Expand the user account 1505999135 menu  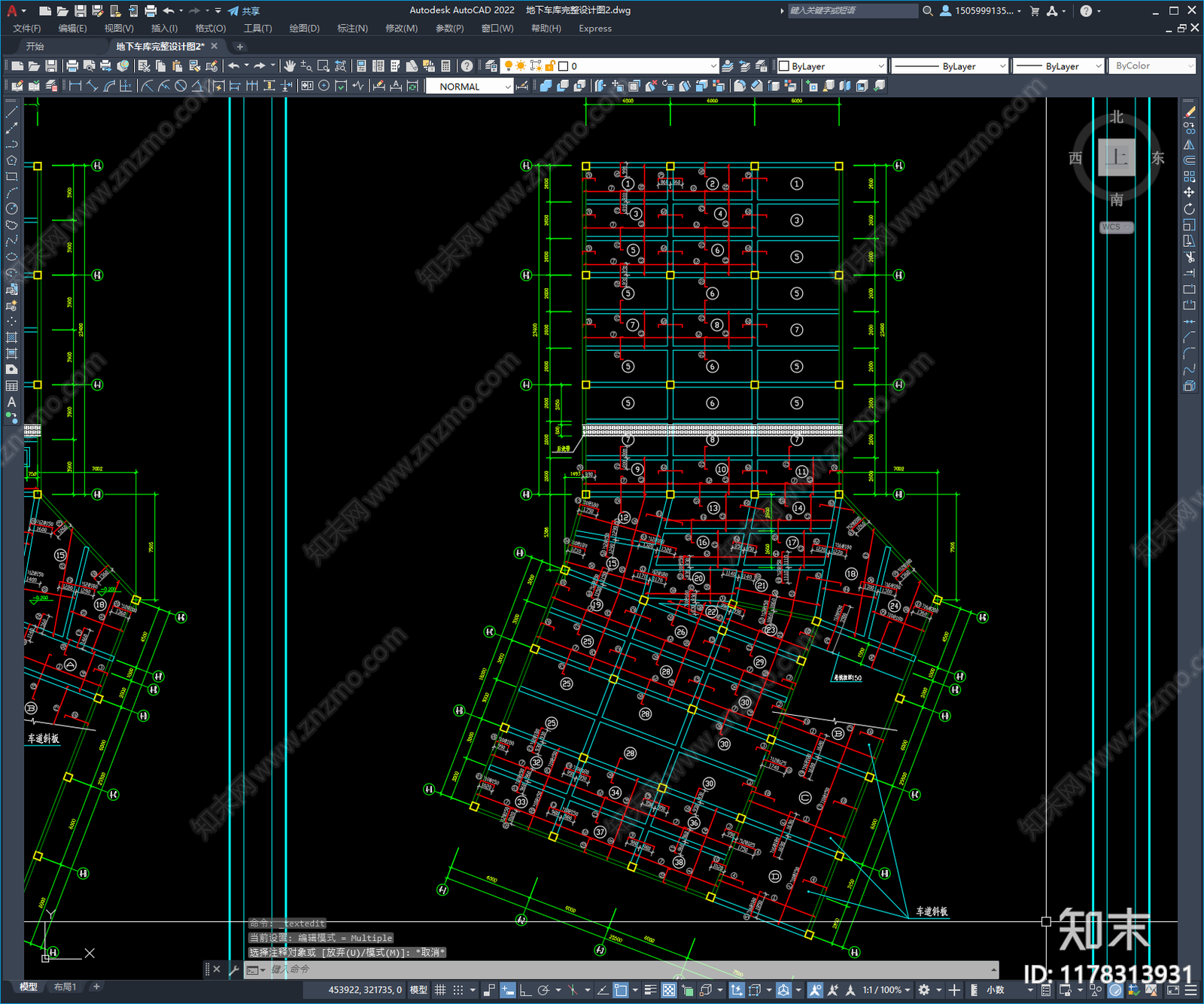tap(981, 11)
